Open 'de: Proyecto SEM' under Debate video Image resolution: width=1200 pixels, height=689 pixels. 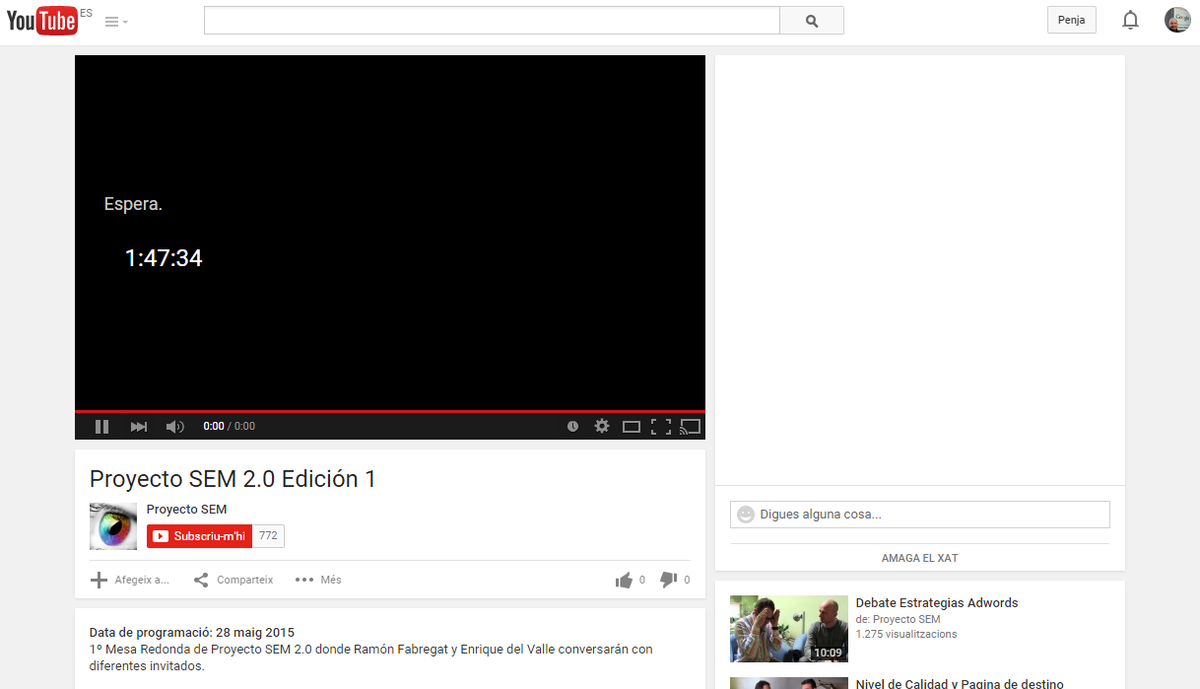[899, 619]
